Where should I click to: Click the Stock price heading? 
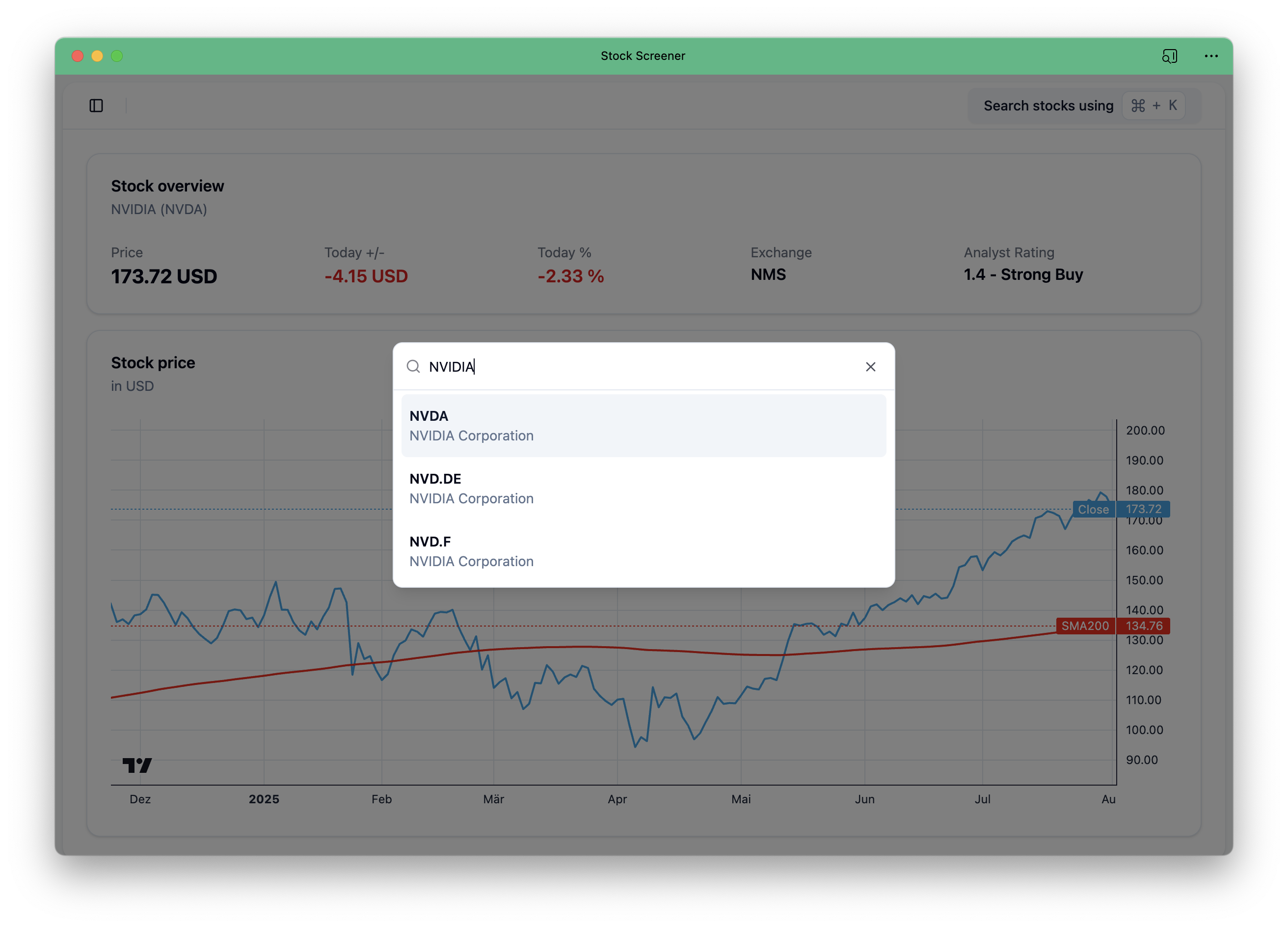pyautogui.click(x=153, y=363)
